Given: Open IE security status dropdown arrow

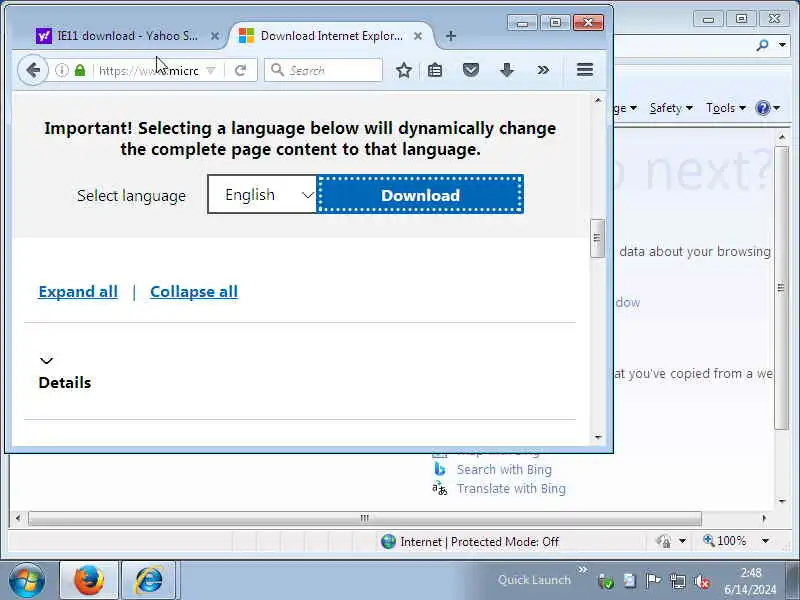Looking at the screenshot, I should tap(682, 541).
